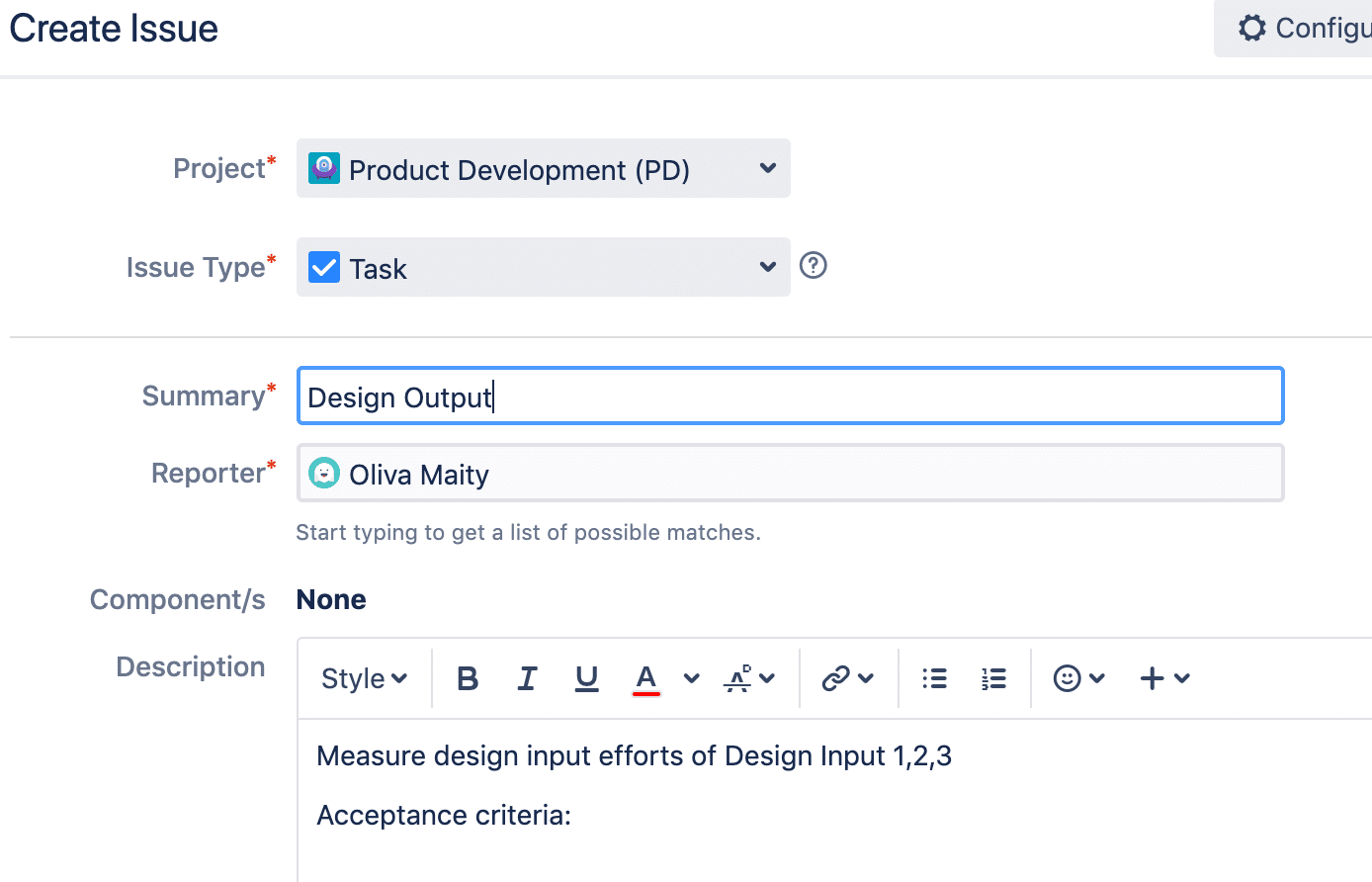The image size is (1372, 882).
Task: Apply italic formatting in description toolbar
Action: click(x=527, y=678)
